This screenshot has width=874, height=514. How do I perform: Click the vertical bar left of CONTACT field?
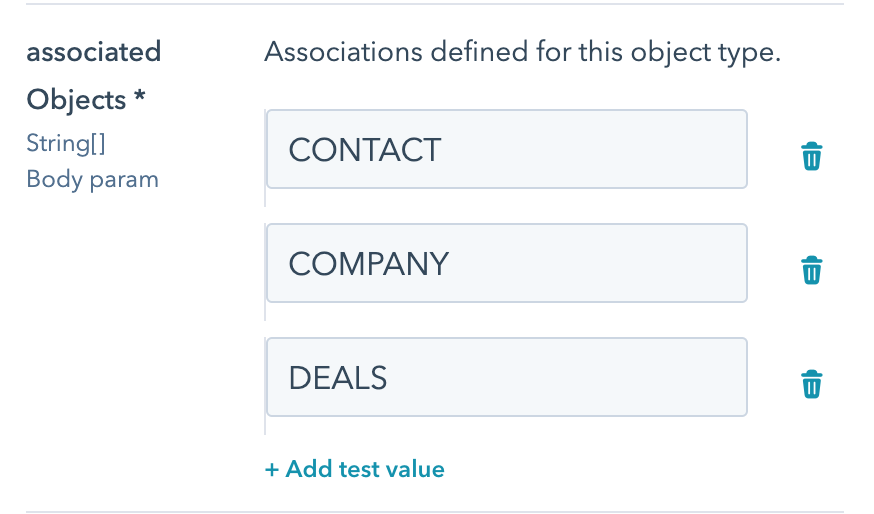(x=265, y=160)
